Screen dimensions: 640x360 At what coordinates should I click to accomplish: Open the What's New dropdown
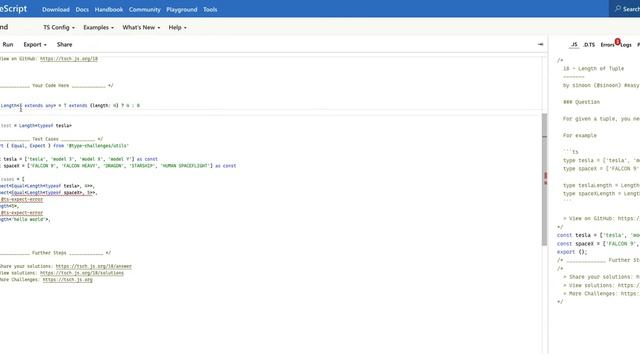point(141,27)
